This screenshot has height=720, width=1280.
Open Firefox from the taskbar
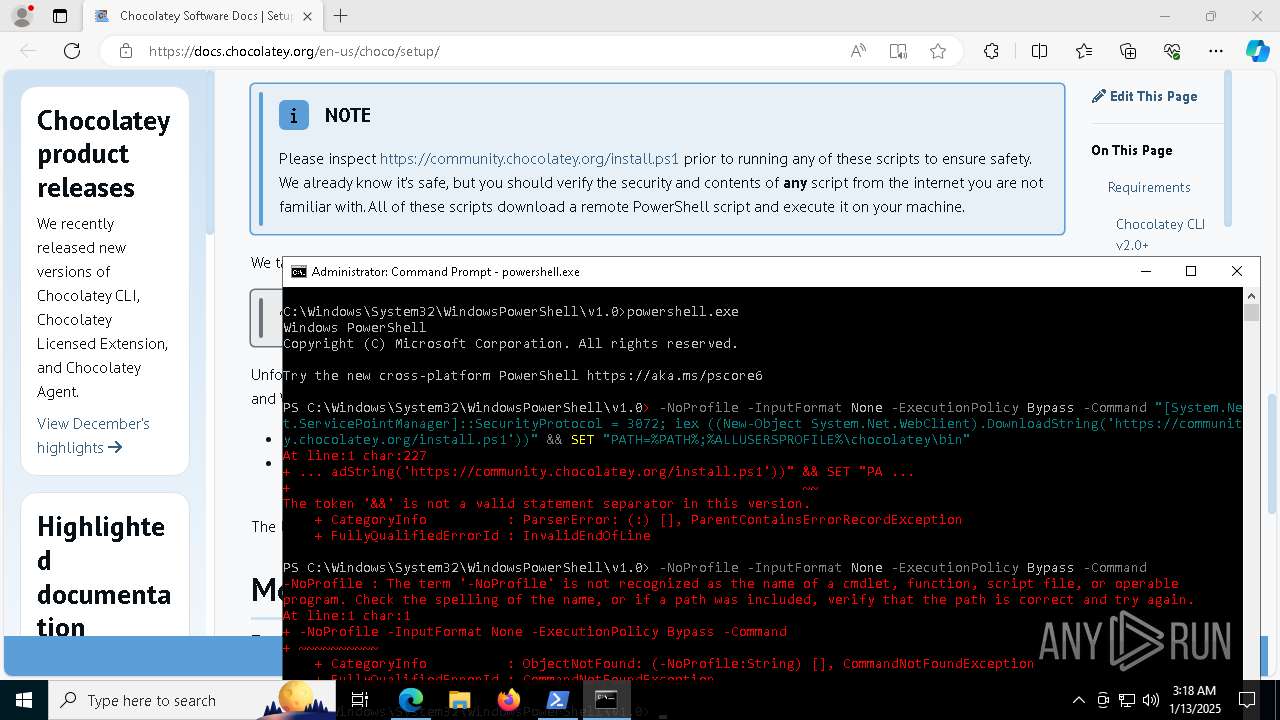click(x=508, y=700)
